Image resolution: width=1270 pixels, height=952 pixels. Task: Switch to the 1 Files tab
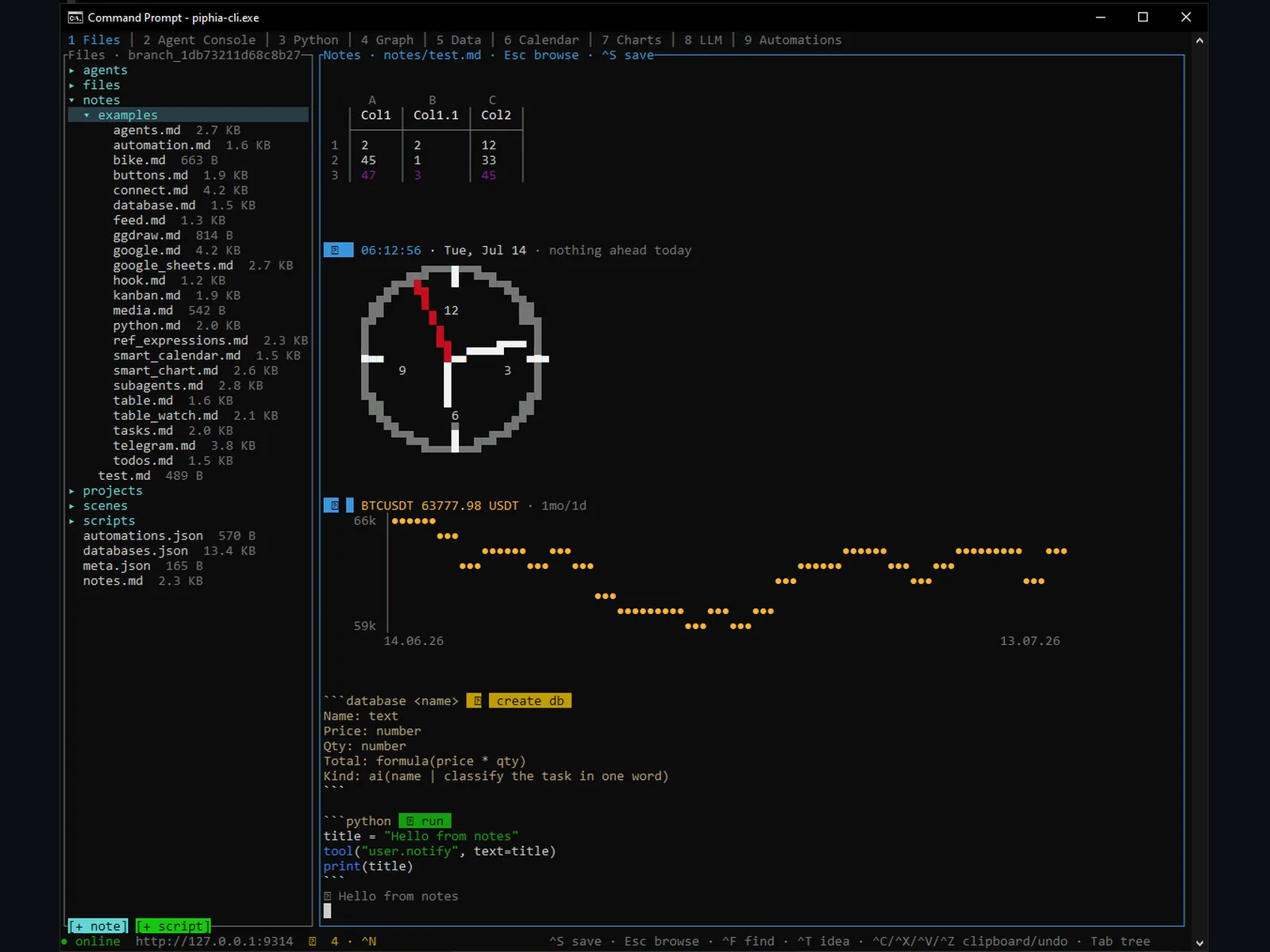(94, 40)
